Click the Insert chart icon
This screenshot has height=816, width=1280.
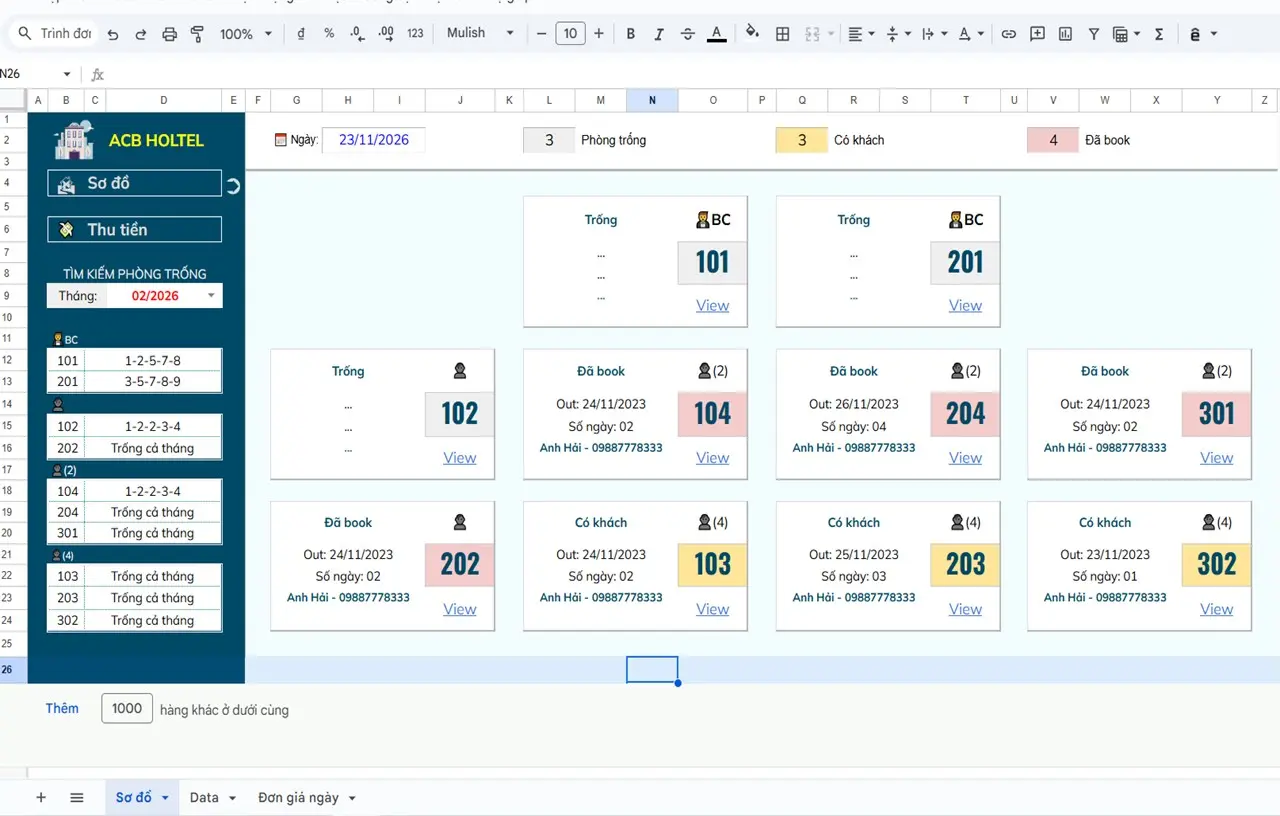(1065, 34)
